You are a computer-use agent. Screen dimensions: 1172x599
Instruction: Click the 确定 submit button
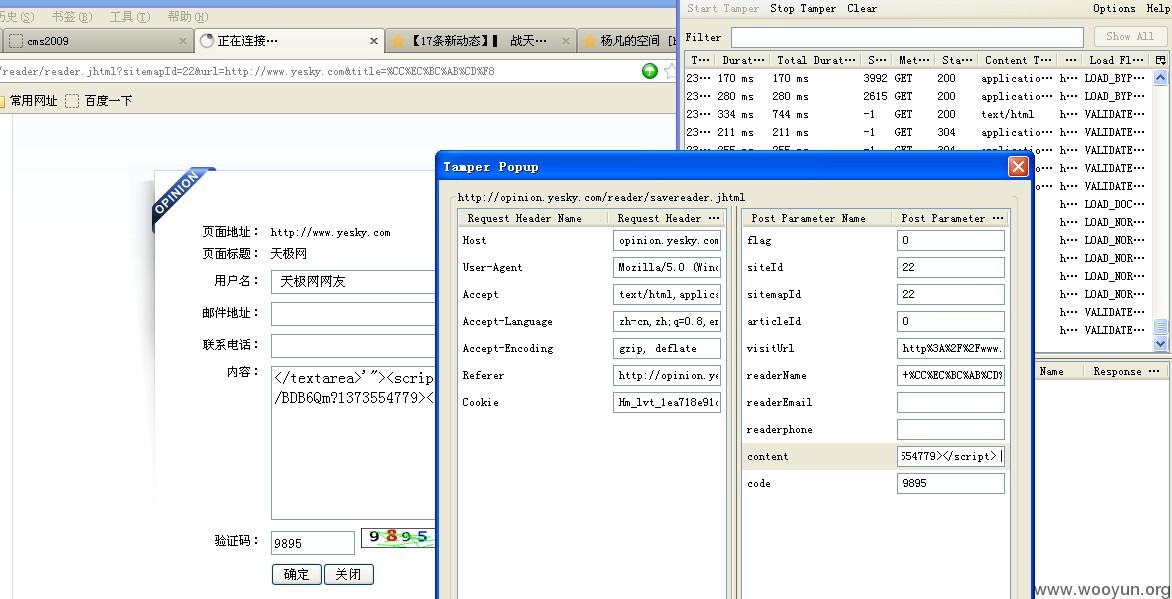click(297, 574)
